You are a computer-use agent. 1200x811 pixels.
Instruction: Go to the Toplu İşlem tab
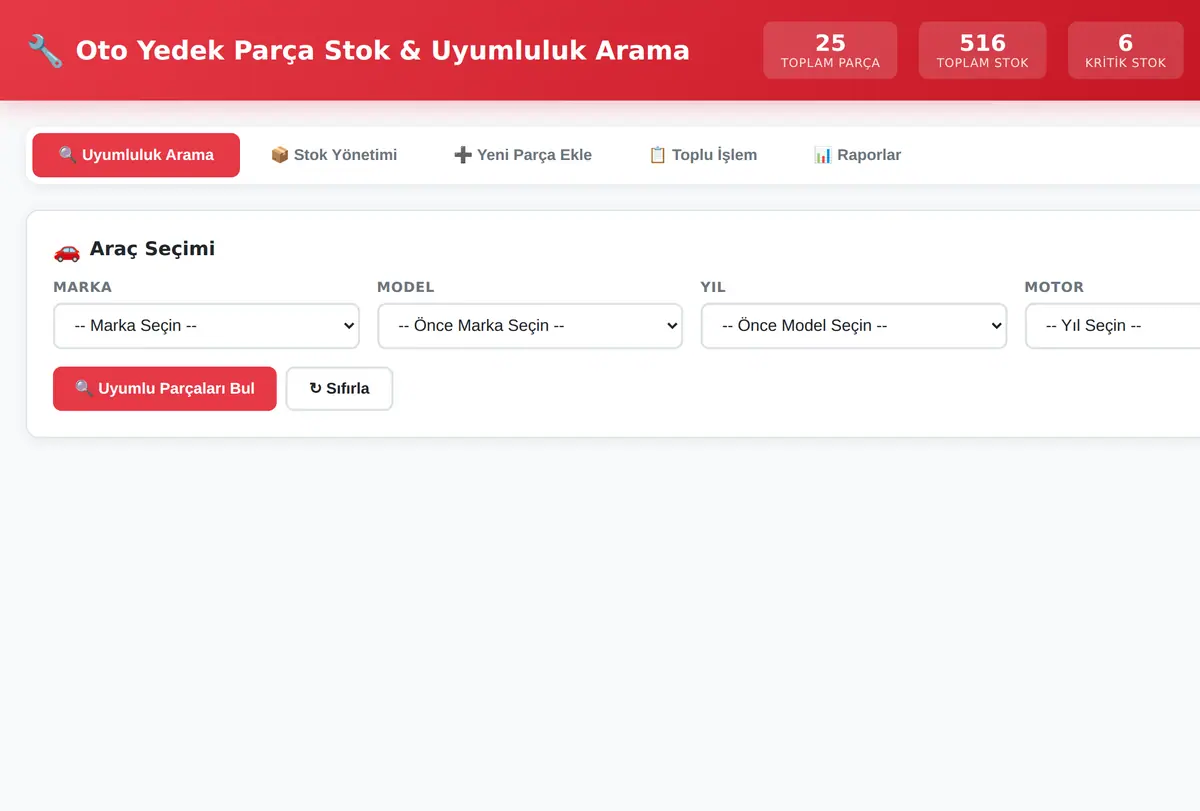[703, 155]
